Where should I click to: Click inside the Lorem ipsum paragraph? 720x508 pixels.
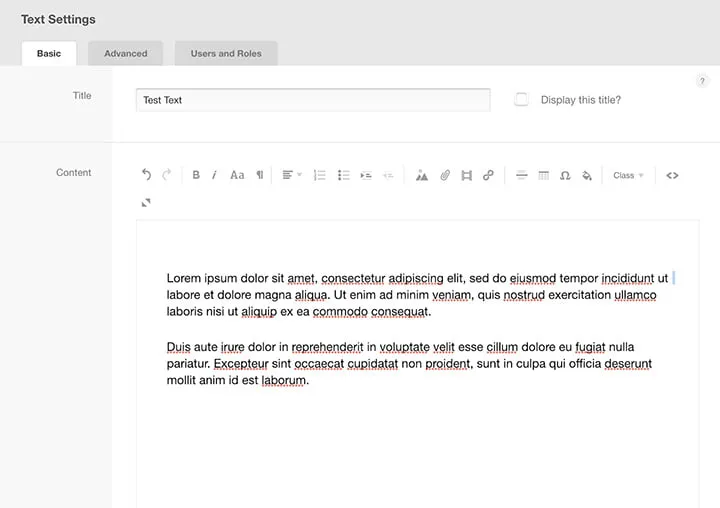click(x=417, y=295)
